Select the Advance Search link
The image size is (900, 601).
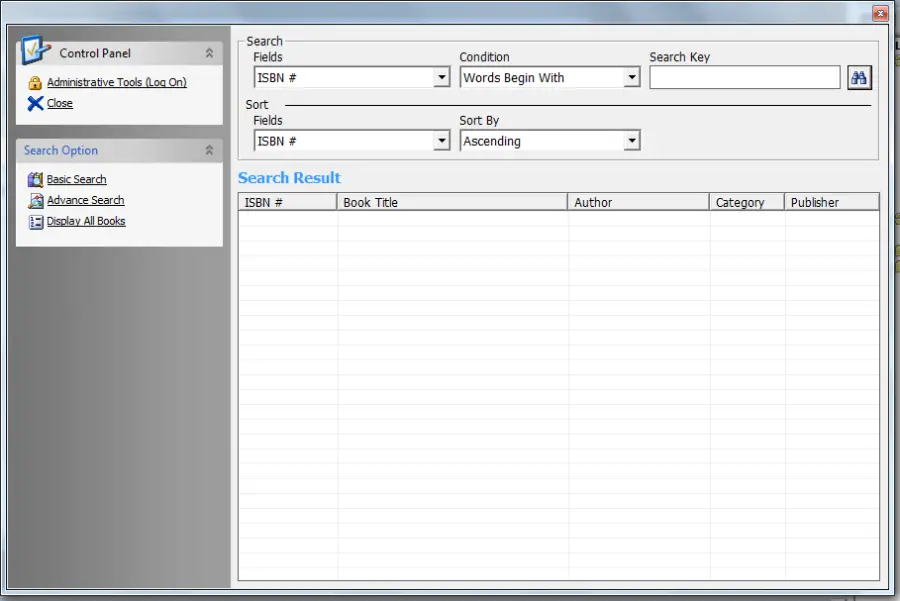coord(86,200)
